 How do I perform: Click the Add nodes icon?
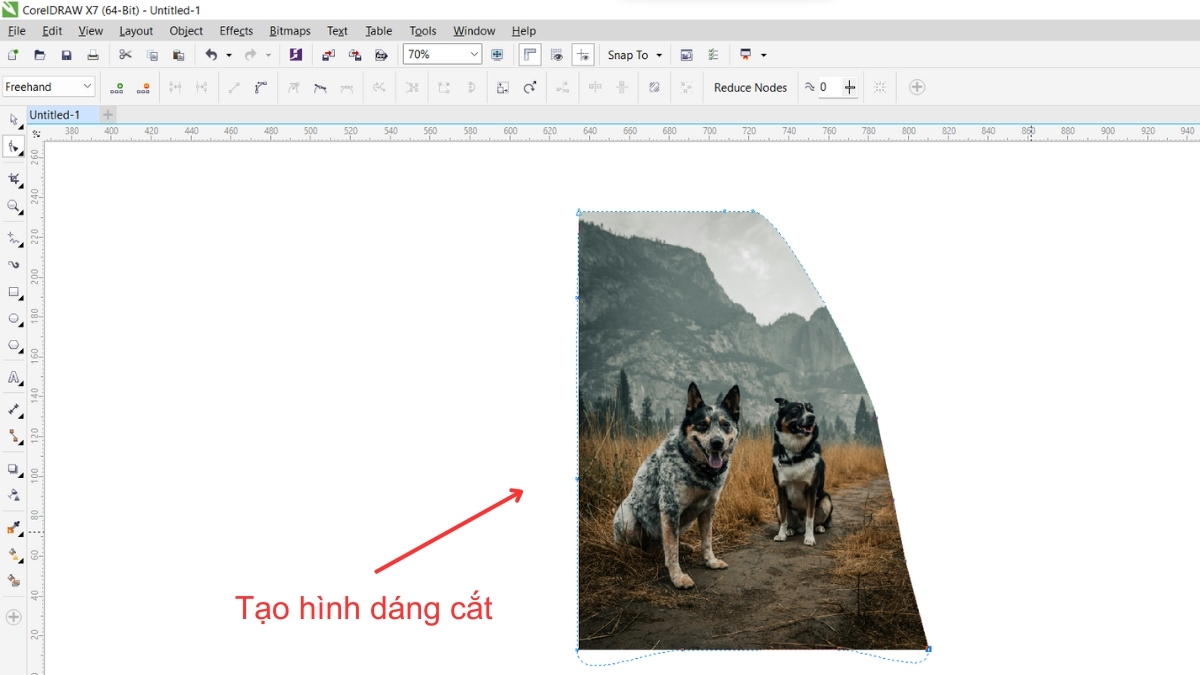117,87
